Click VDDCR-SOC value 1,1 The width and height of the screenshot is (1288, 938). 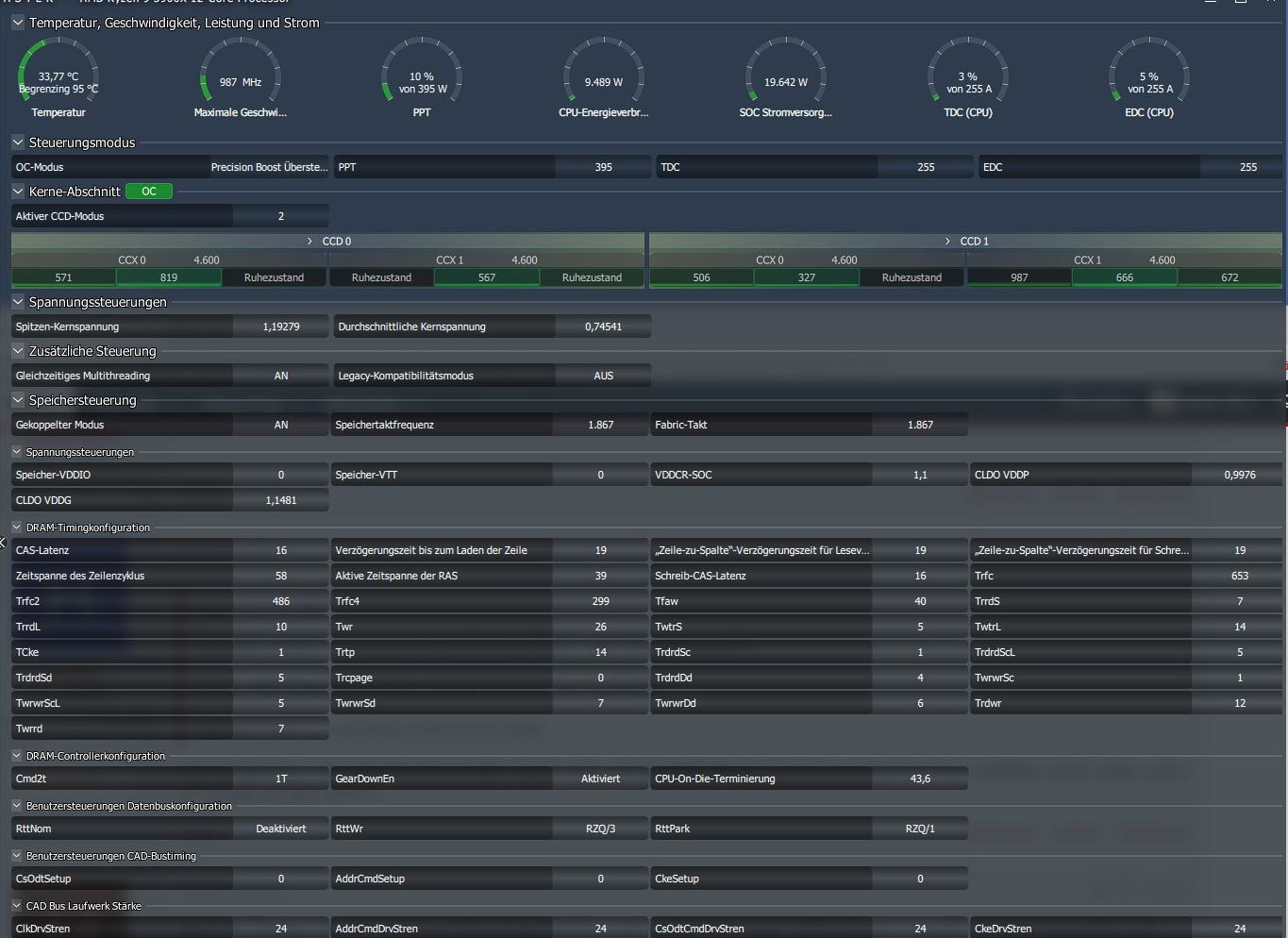[920, 475]
